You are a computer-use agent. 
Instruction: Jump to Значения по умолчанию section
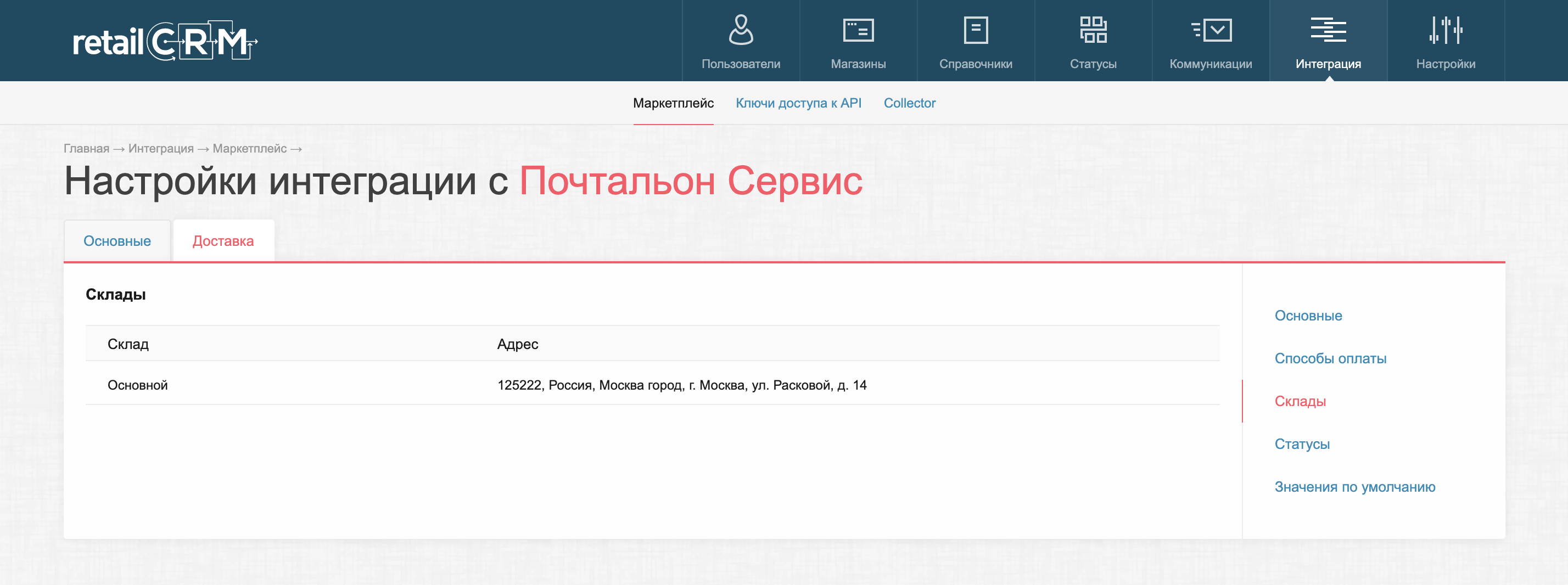click(x=1355, y=487)
